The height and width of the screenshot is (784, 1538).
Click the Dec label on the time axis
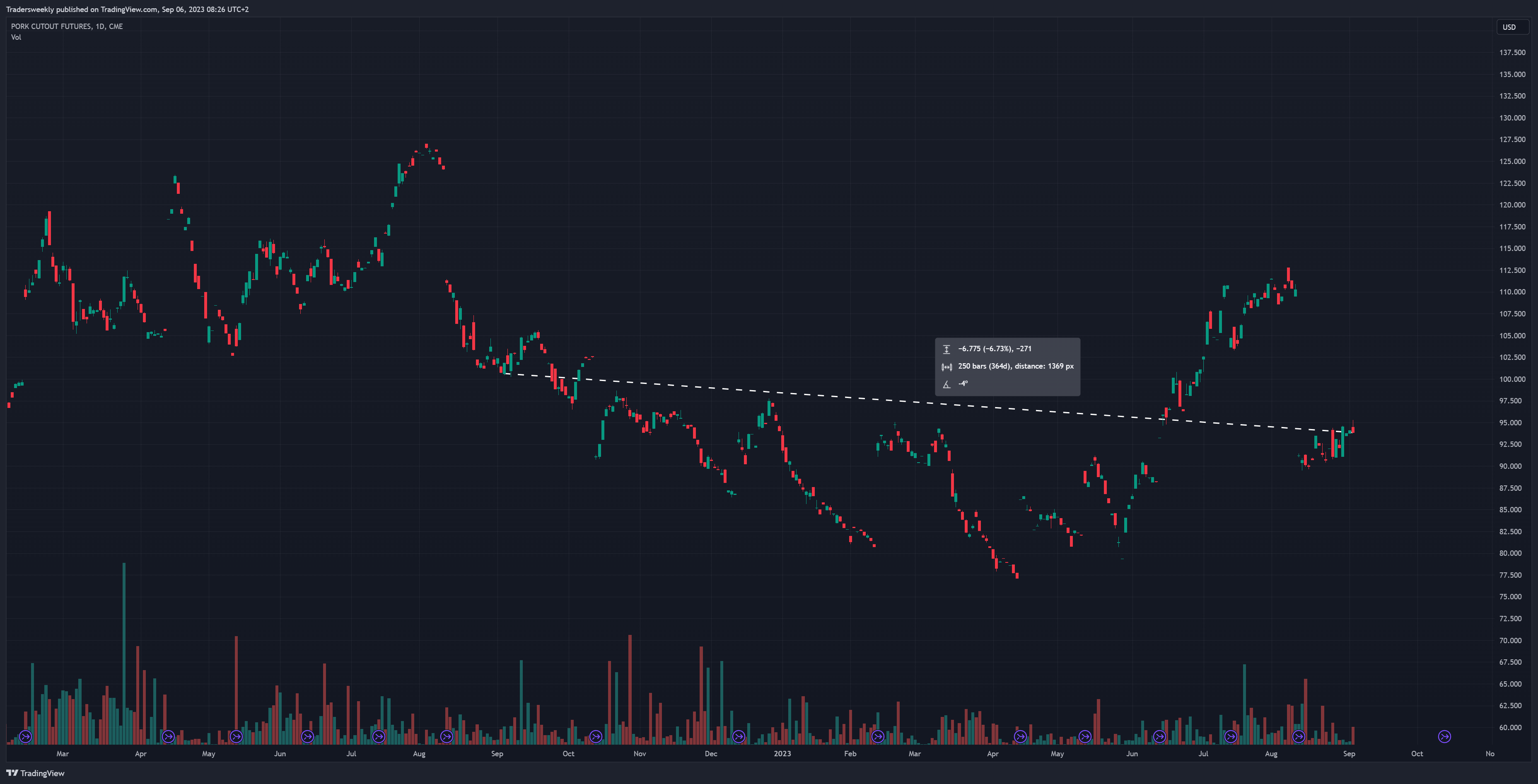pyautogui.click(x=710, y=753)
